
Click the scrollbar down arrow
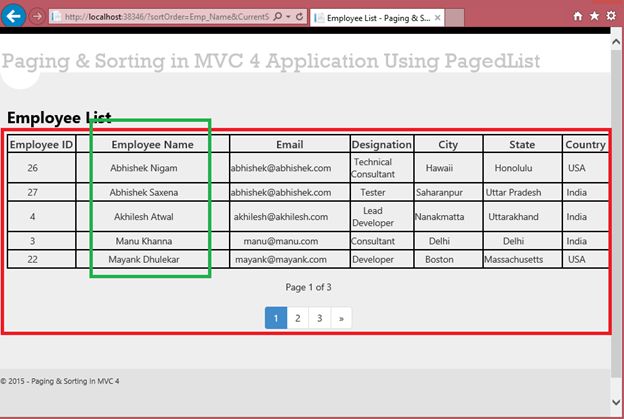(x=616, y=402)
